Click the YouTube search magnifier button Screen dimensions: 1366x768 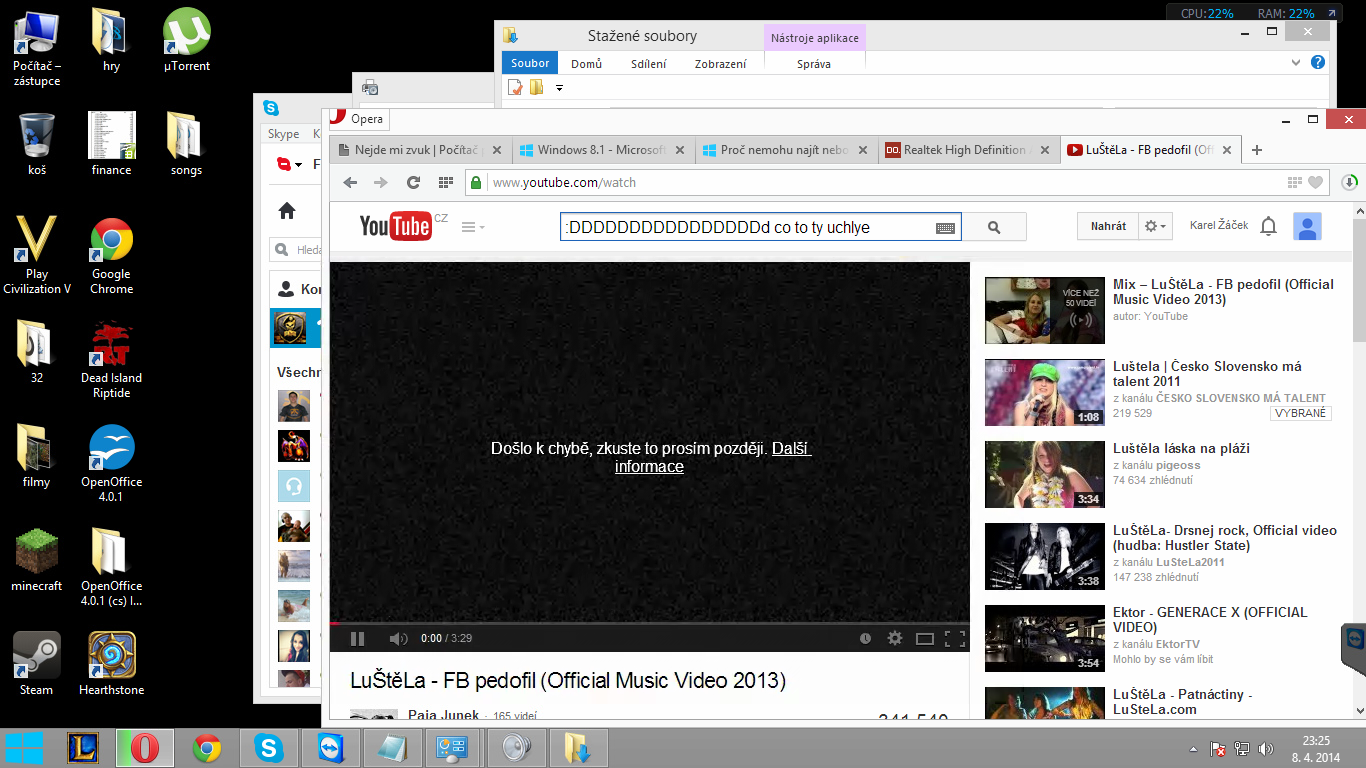(x=994, y=227)
